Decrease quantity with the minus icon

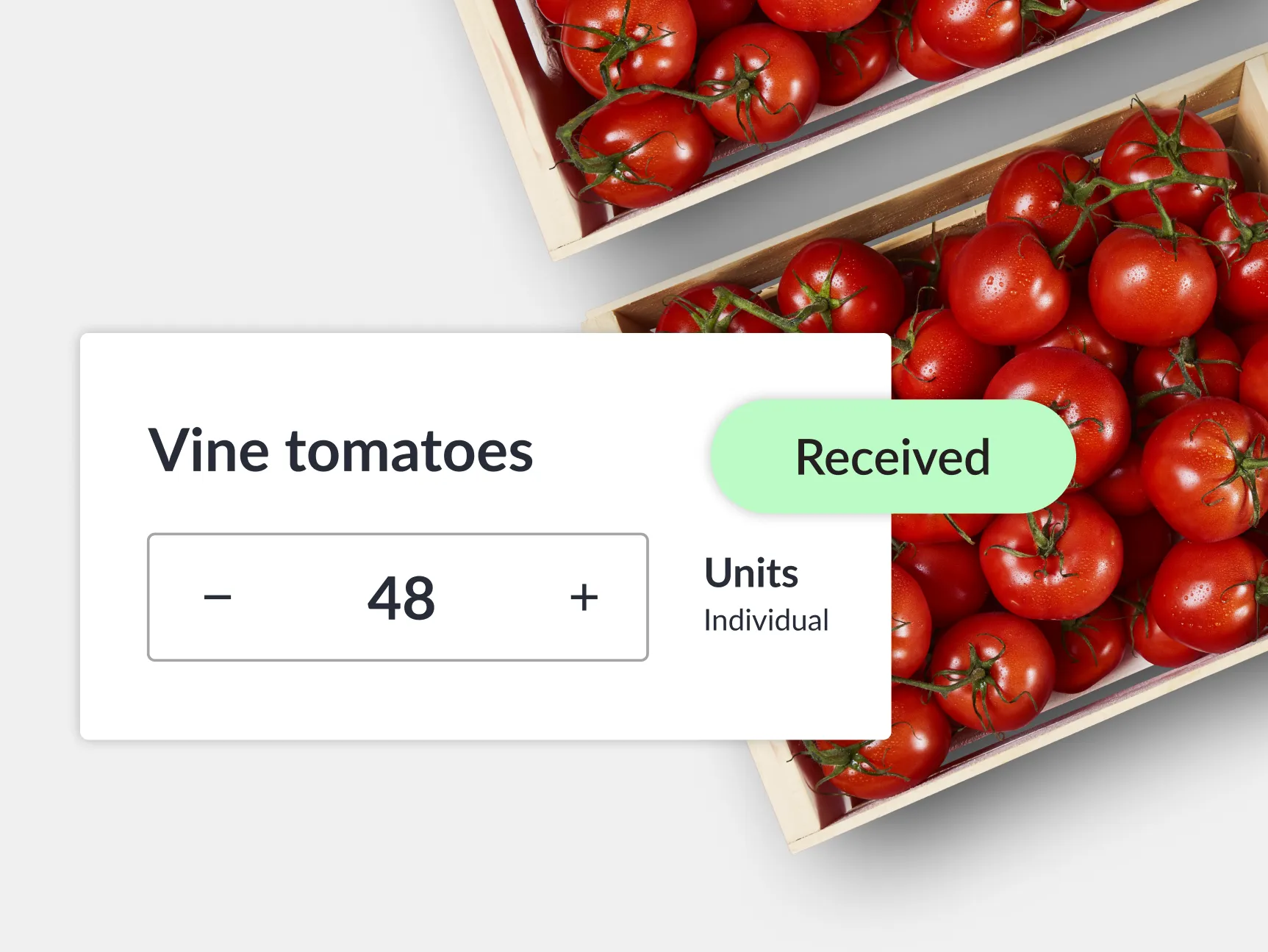pos(218,597)
